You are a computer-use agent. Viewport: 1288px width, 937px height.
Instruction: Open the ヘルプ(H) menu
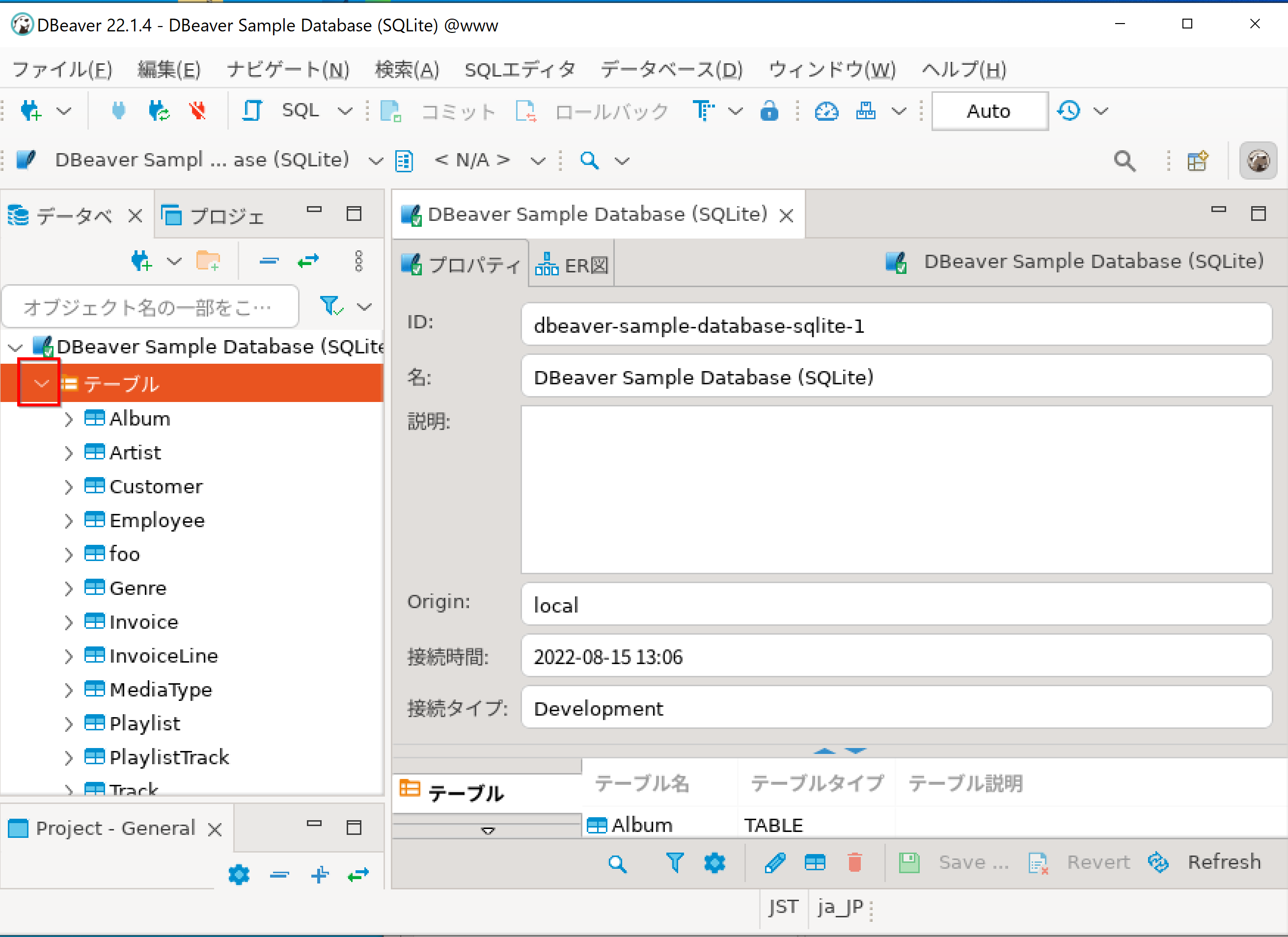coord(964,69)
